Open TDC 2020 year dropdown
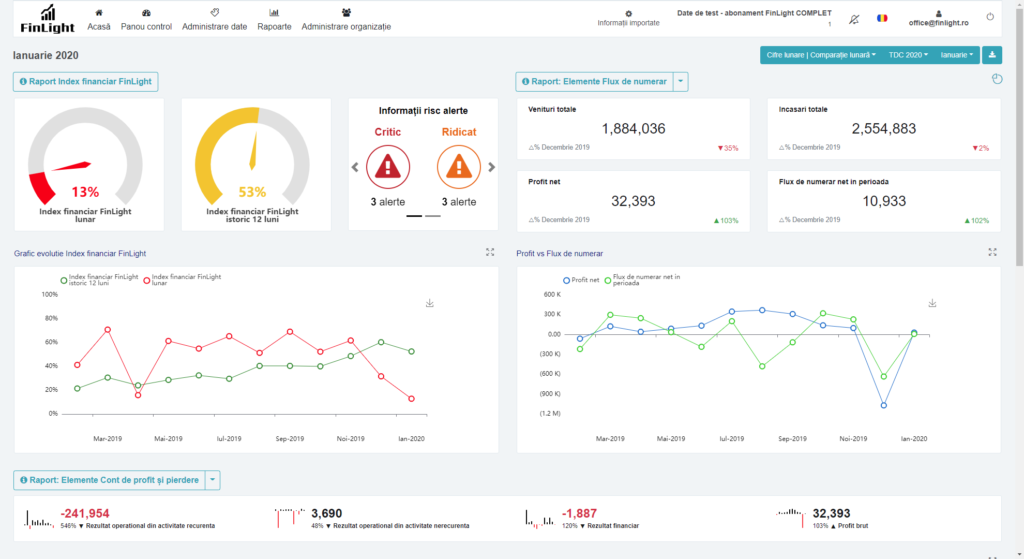Image resolution: width=1024 pixels, height=559 pixels. [x=908, y=55]
